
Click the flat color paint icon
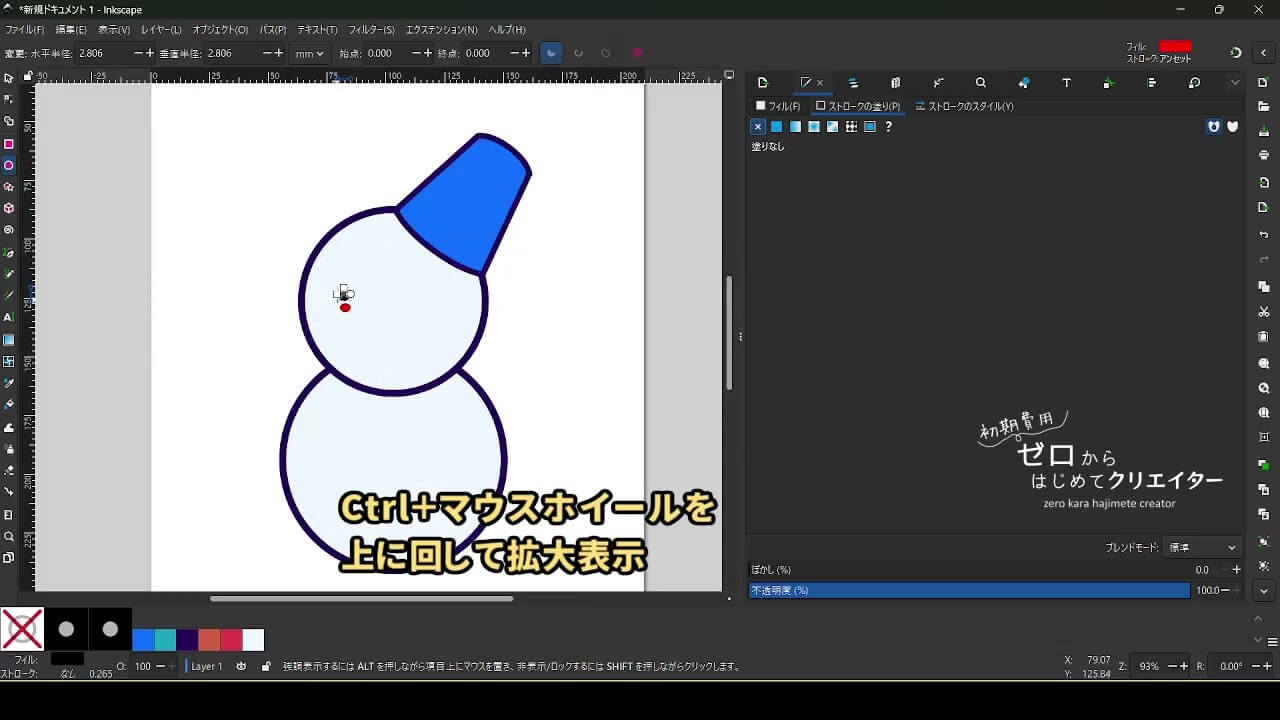pyautogui.click(x=776, y=127)
